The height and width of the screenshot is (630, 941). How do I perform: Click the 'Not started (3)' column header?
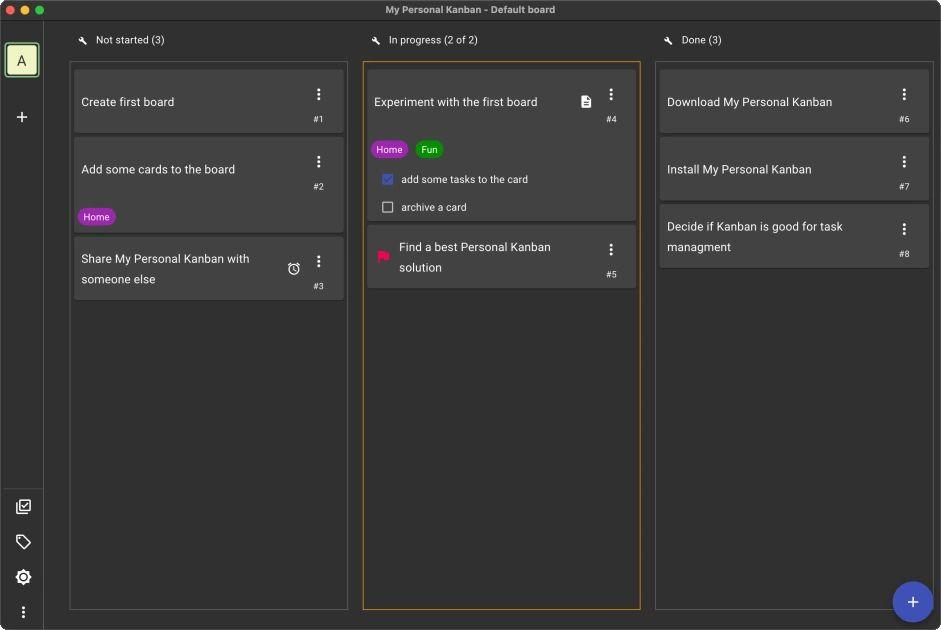coord(130,40)
